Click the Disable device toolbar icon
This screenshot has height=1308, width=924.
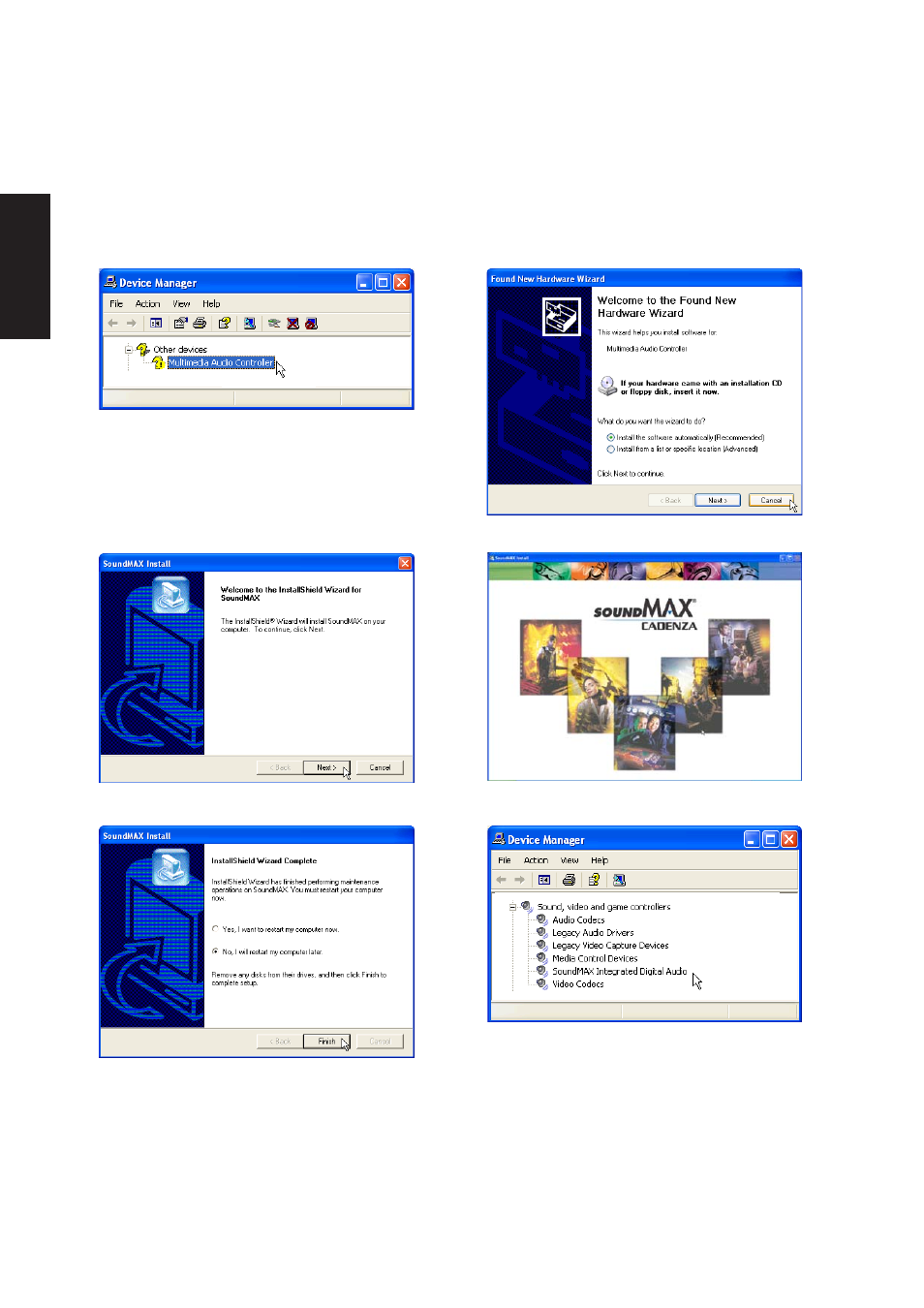click(311, 324)
